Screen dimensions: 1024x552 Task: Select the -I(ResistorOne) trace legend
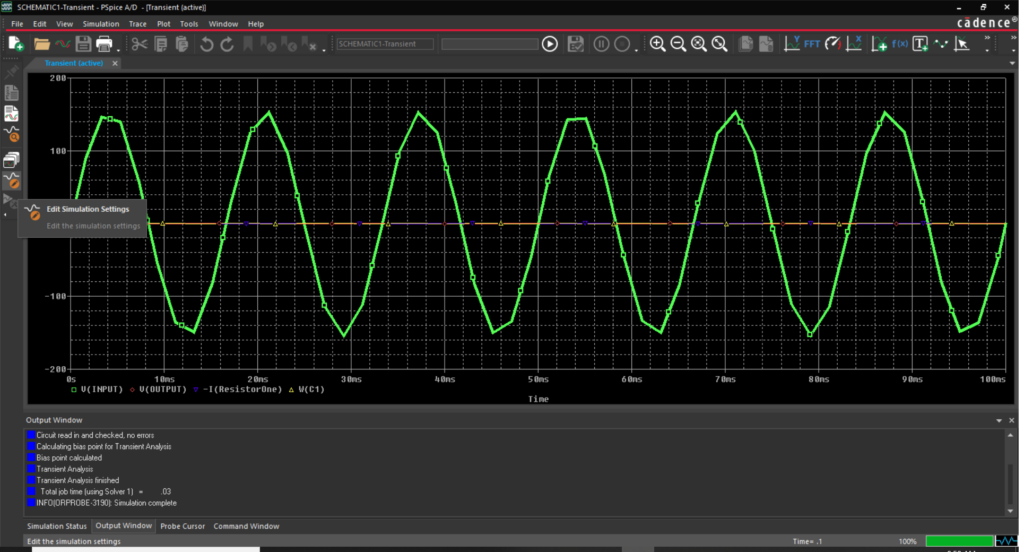(x=237, y=389)
